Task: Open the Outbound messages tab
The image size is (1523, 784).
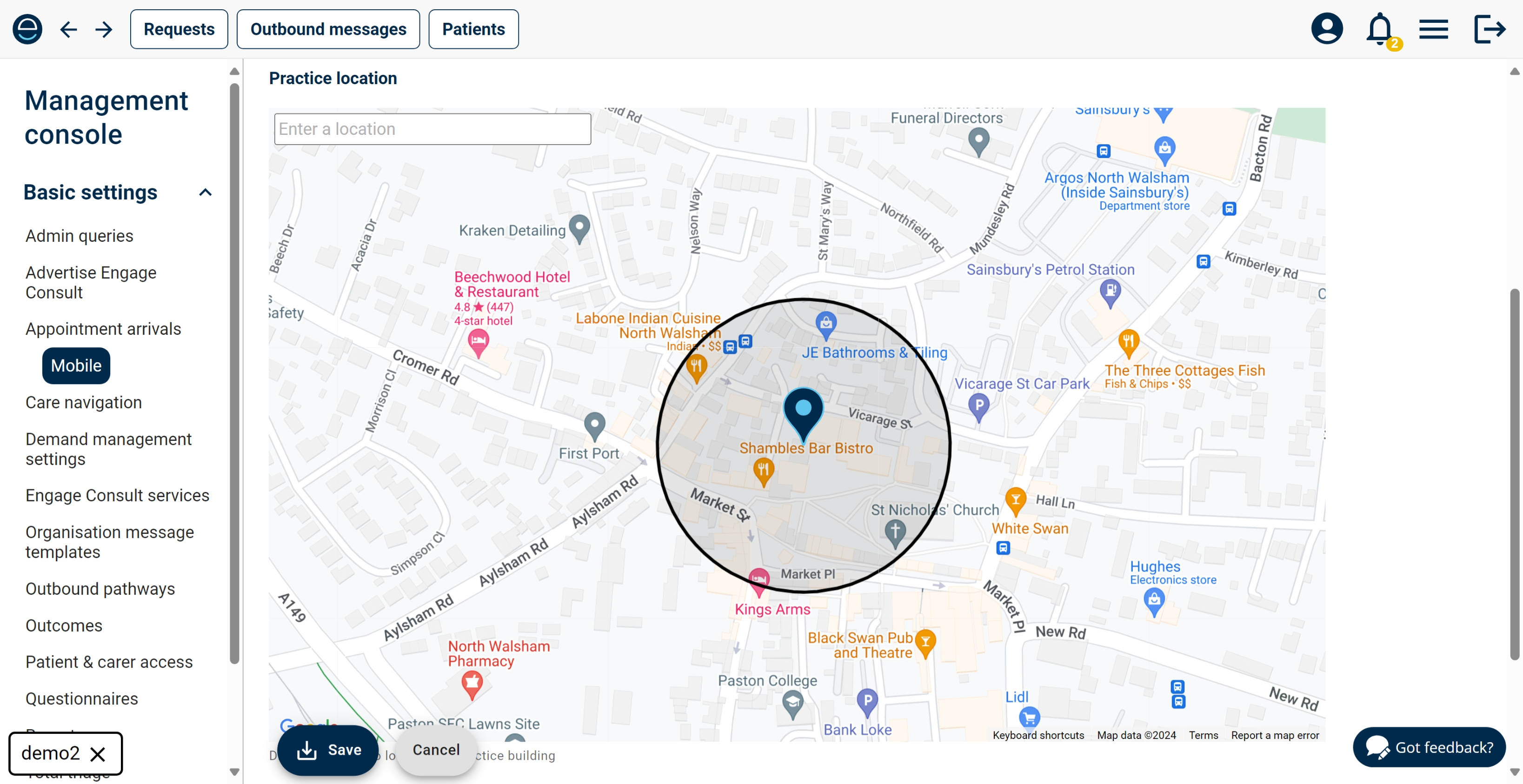Action: [328, 29]
